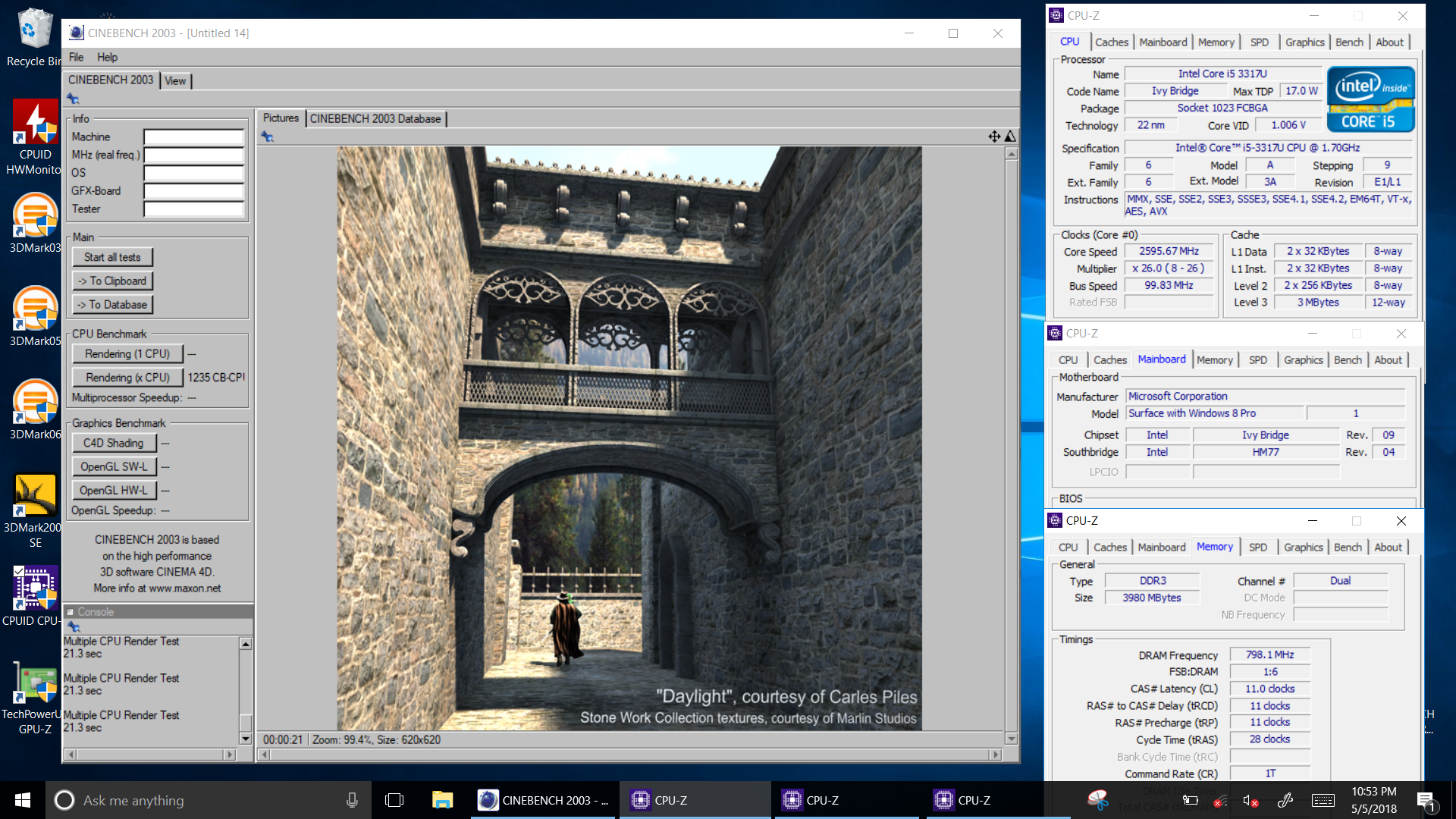Click the -> To Database button
Image resolution: width=1456 pixels, height=819 pixels.
(112, 305)
